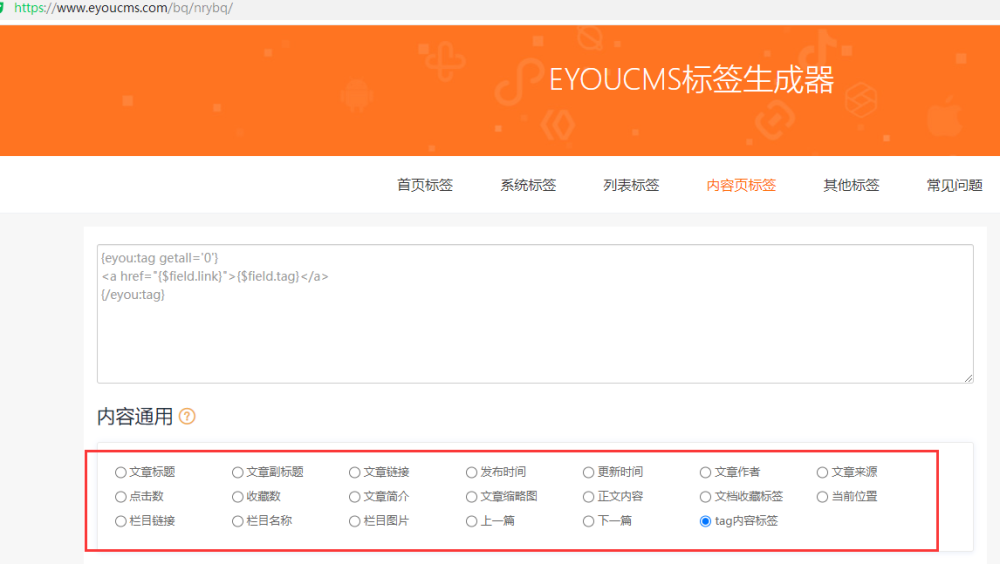Viewport: 1000px width, 564px height.
Task: Click the secure lock icon in address bar
Action: pos(2,8)
